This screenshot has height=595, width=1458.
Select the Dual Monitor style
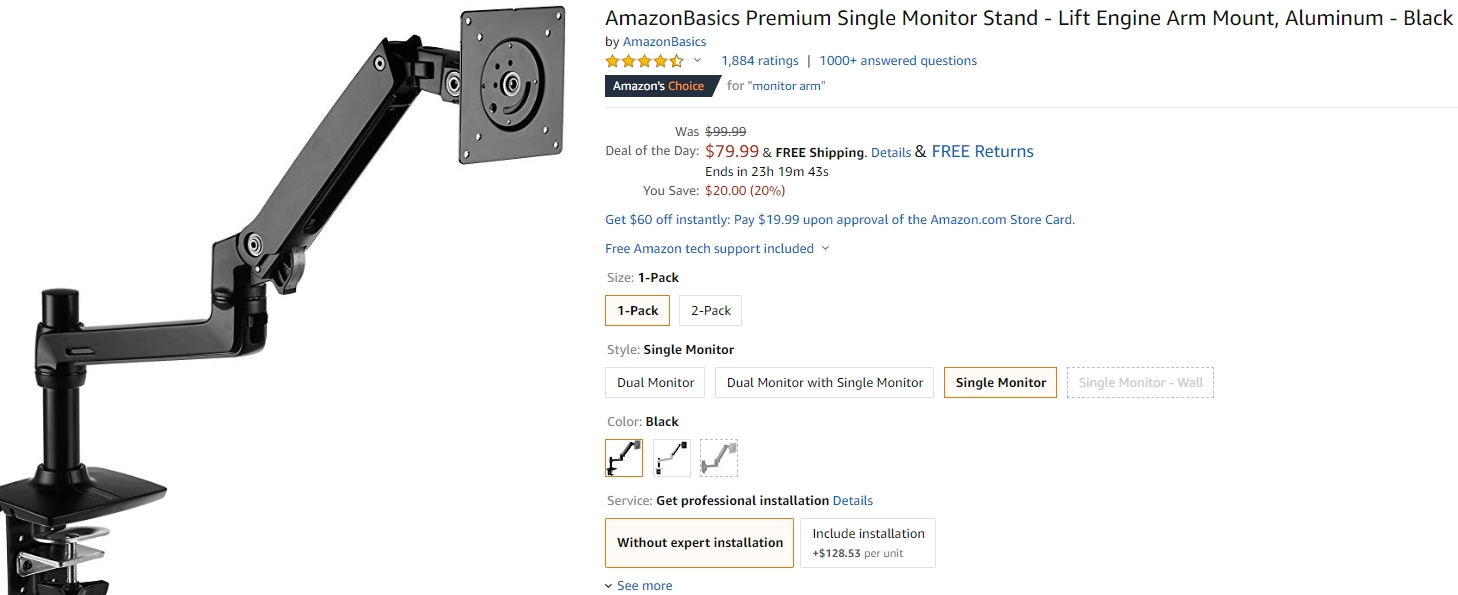(655, 383)
